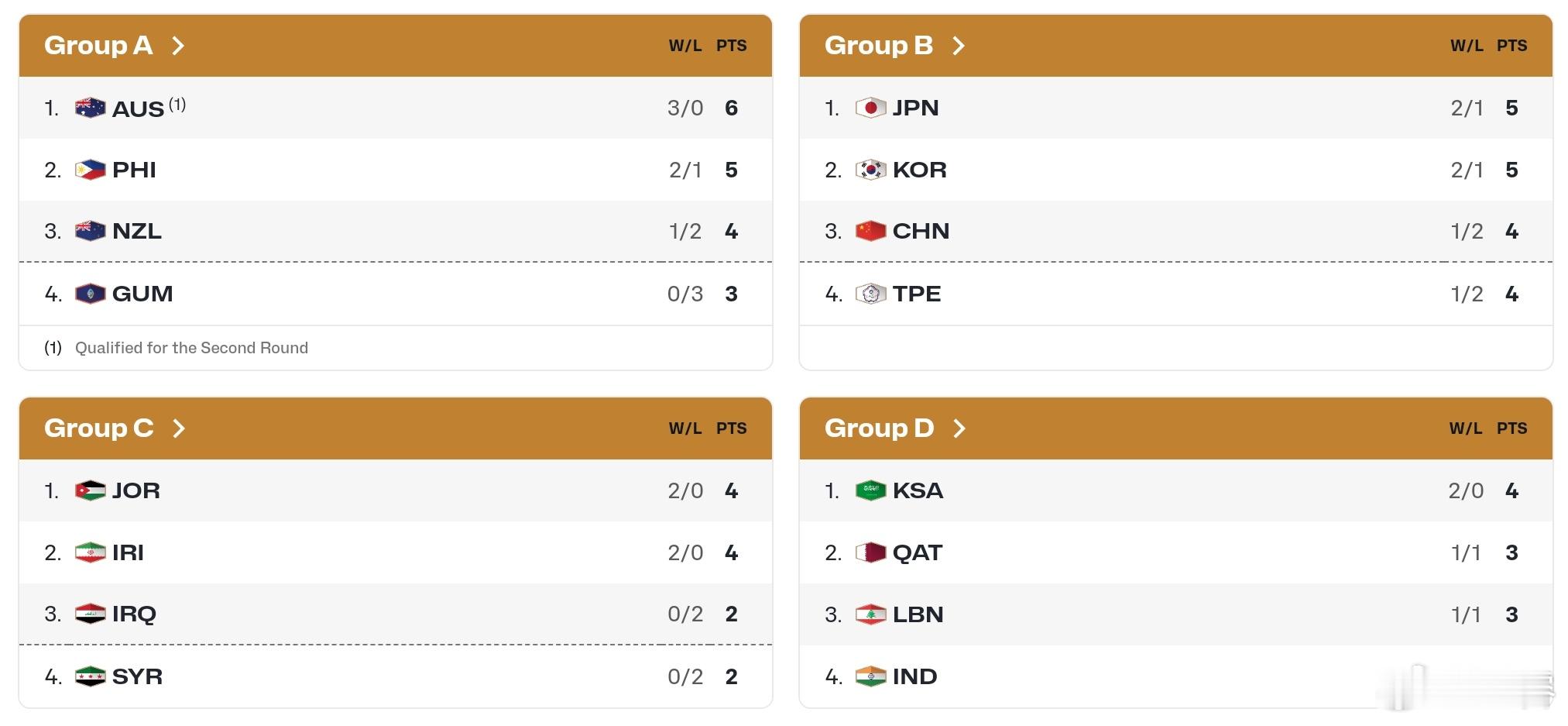Expand Group C chevron arrow
1568x726 pixels.
tap(179, 428)
